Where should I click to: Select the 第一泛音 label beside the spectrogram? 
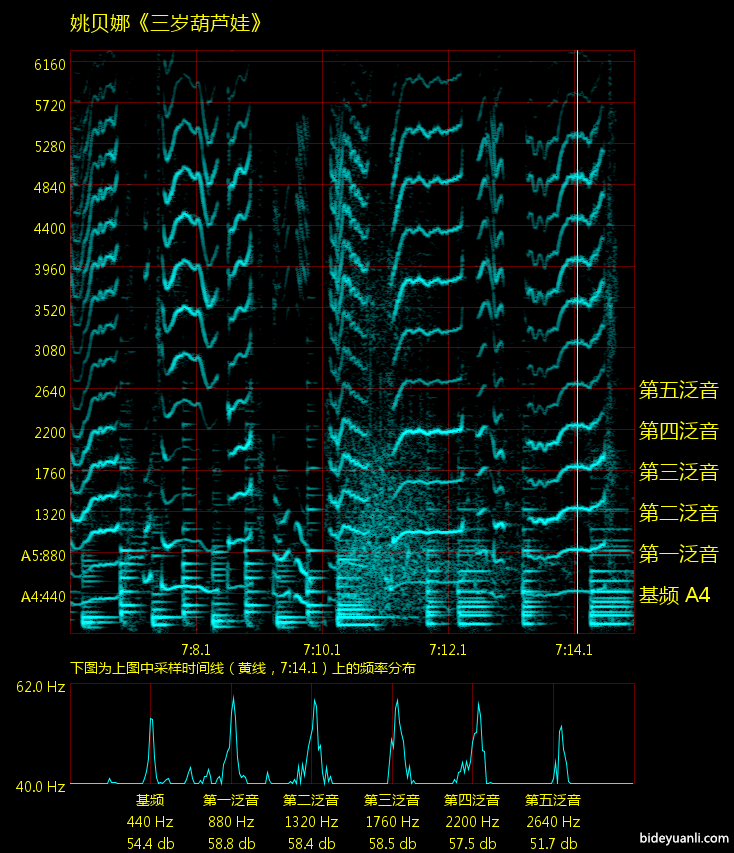(678, 554)
